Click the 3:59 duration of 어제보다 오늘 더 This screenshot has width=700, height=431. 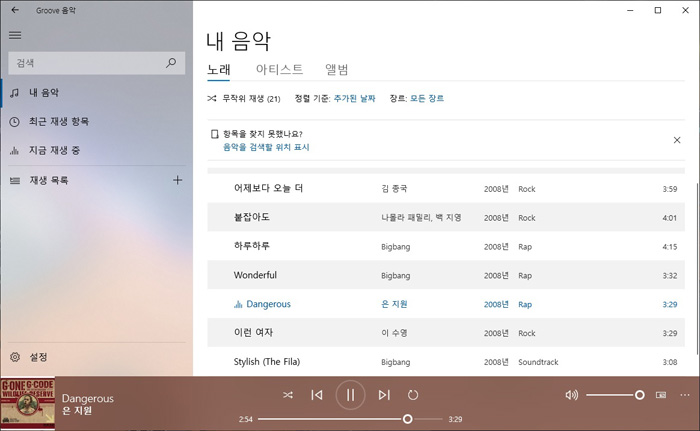[x=670, y=189]
